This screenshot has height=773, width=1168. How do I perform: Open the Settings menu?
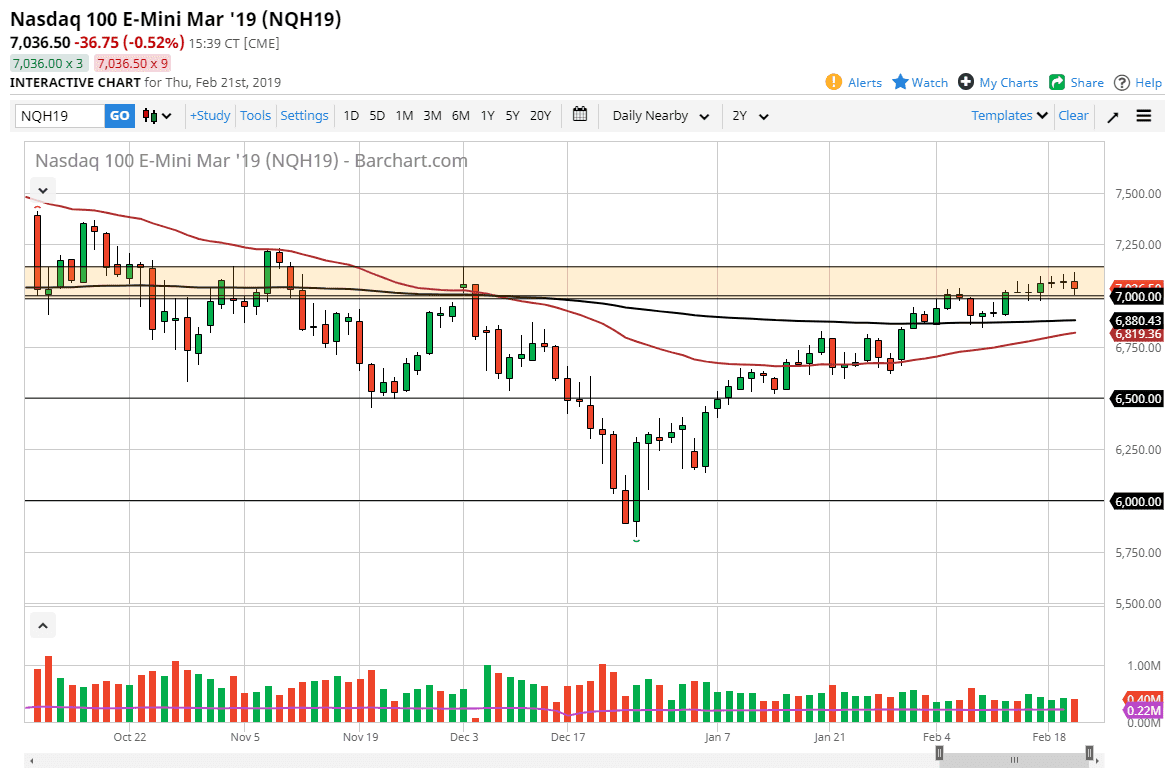(x=304, y=115)
